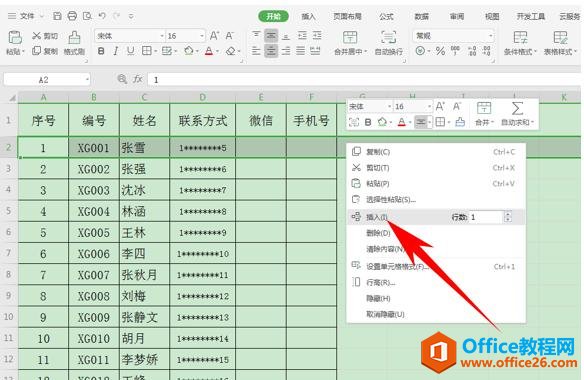Select cell containing 张秋月
584x380 pixels.
click(144, 275)
